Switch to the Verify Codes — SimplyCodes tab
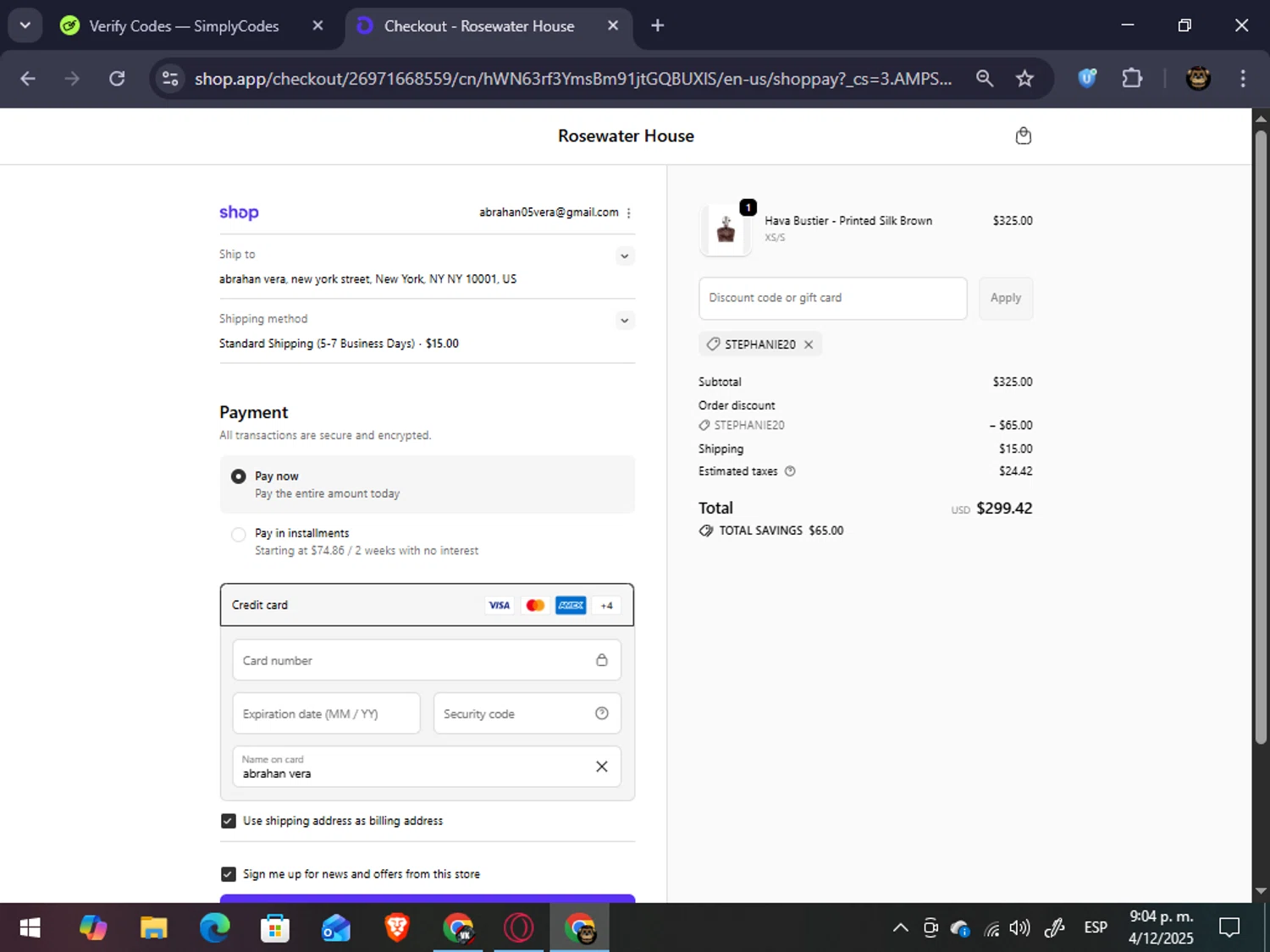1270x952 pixels. point(185,26)
